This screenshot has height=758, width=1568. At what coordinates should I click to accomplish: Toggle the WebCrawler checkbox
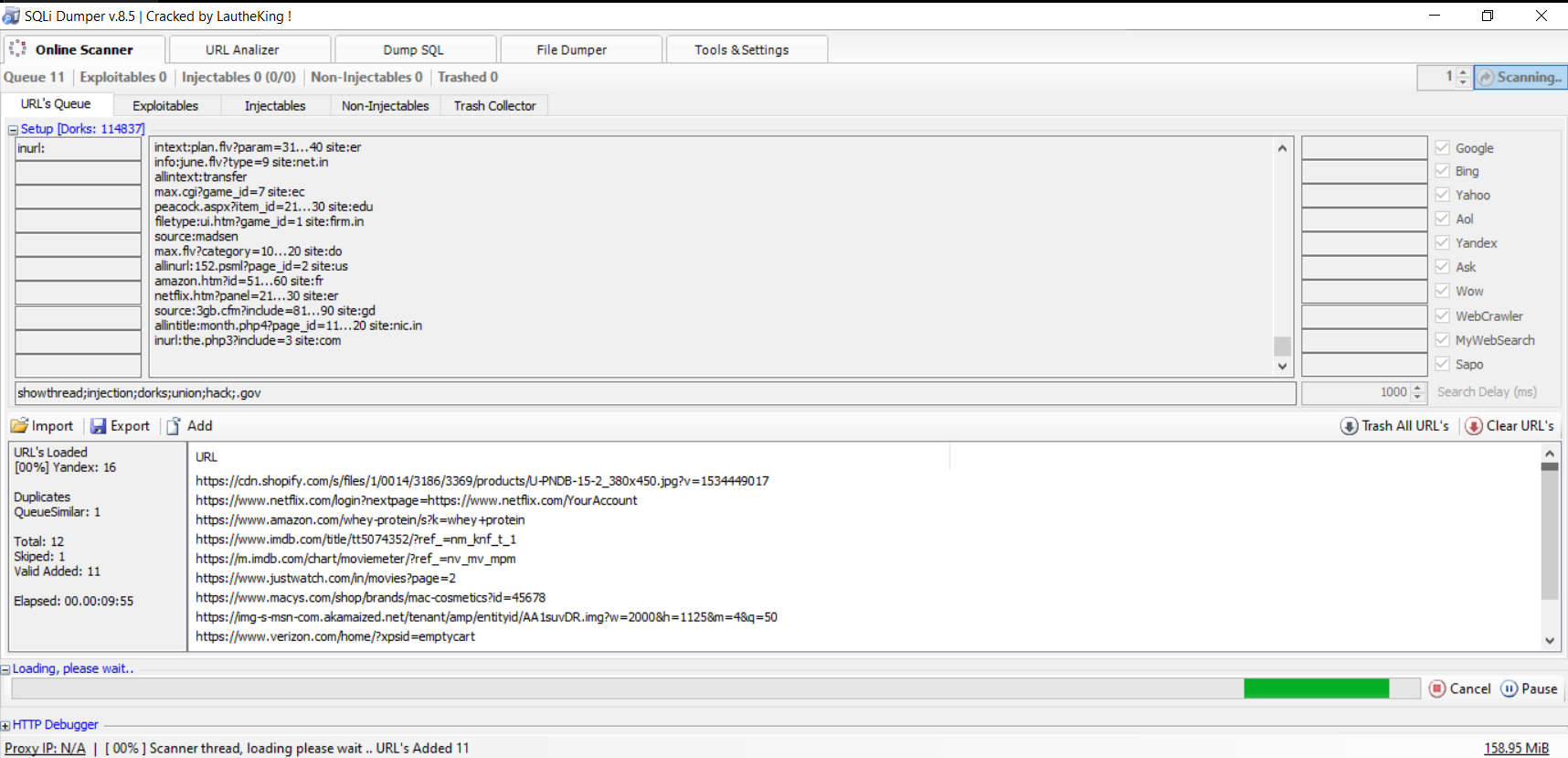click(x=1442, y=315)
